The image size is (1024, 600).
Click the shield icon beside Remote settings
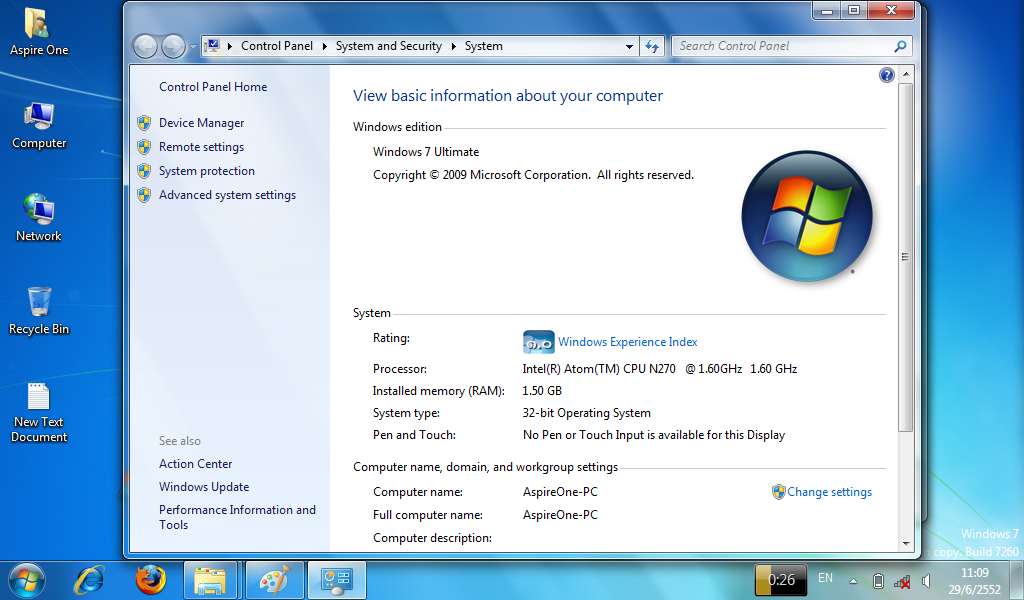(144, 147)
